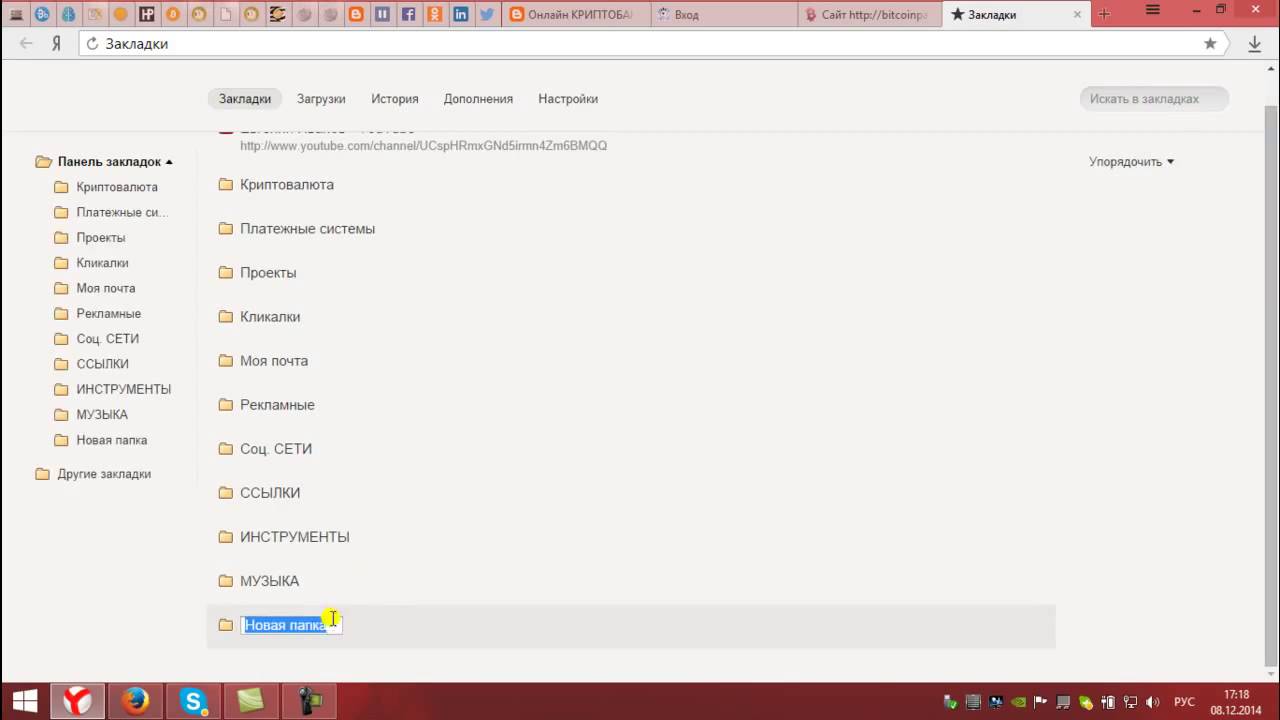Image resolution: width=1280 pixels, height=720 pixels.
Task: Open downloads arrow icon
Action: pos(1254,44)
